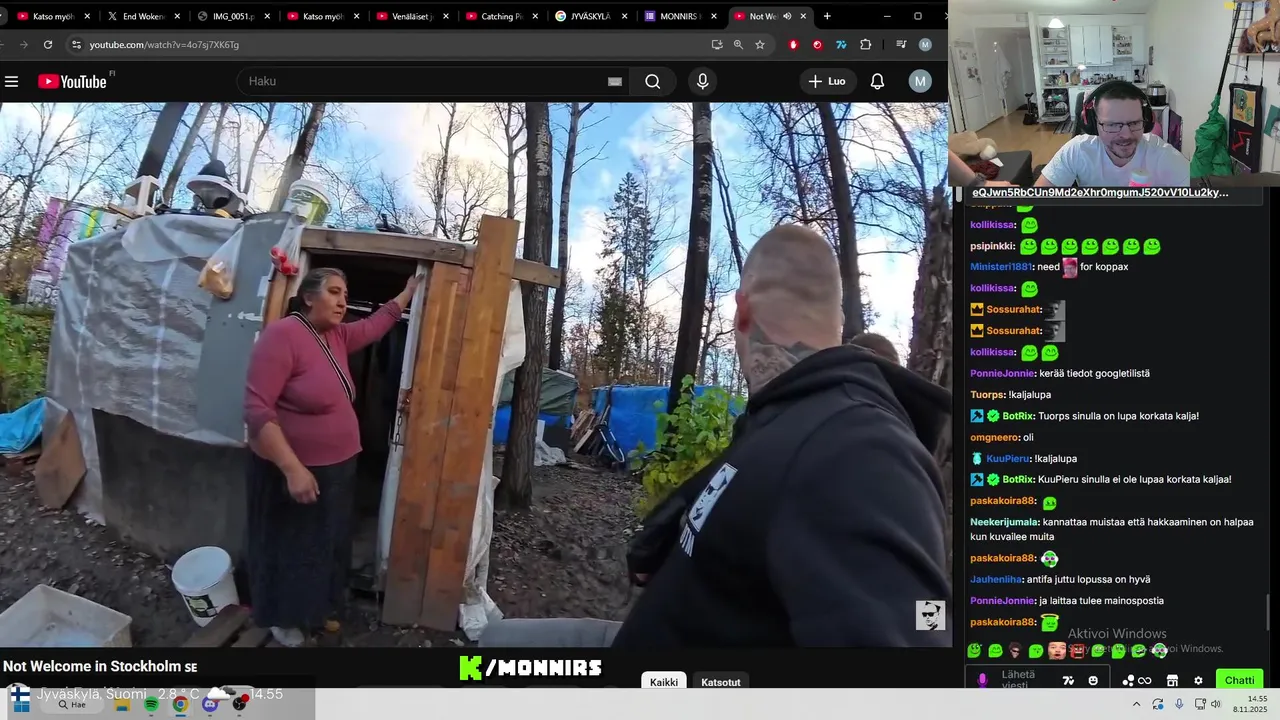Click the address bar URL
1280x720 pixels.
tap(164, 44)
